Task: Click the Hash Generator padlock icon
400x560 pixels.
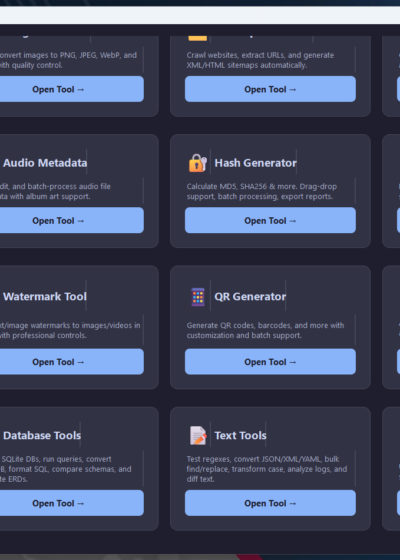Action: [198, 163]
